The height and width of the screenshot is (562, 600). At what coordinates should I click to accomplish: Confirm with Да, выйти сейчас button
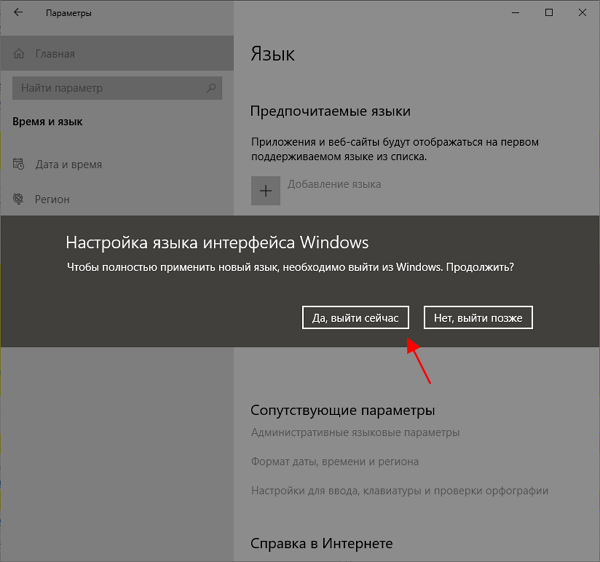355,318
